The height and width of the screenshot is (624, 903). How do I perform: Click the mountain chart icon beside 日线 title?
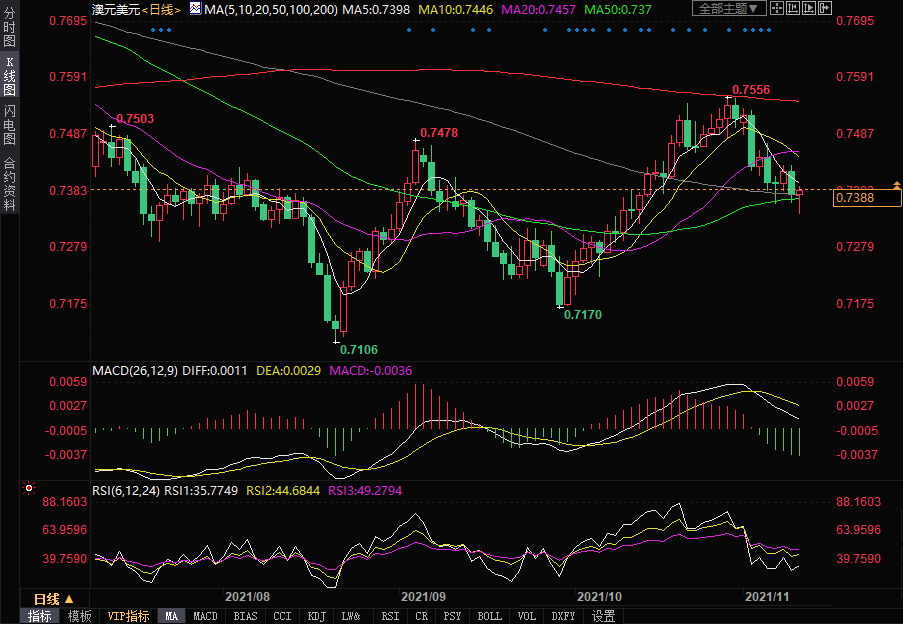196,9
